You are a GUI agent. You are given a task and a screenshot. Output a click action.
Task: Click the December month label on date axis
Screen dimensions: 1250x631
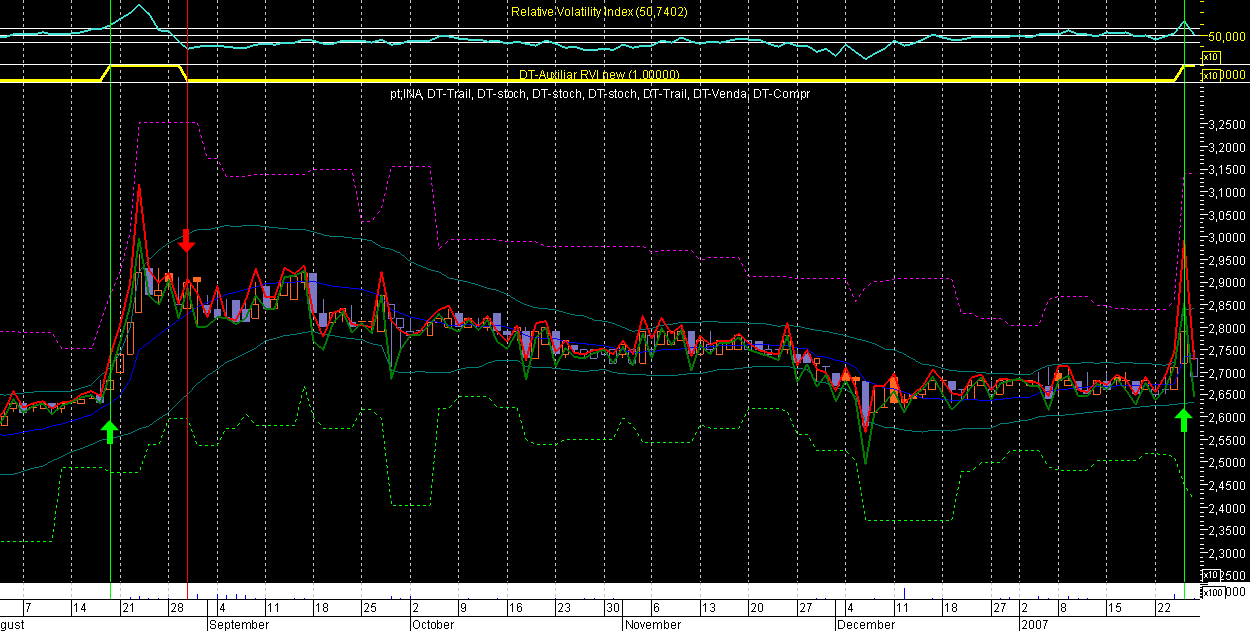coord(866,624)
